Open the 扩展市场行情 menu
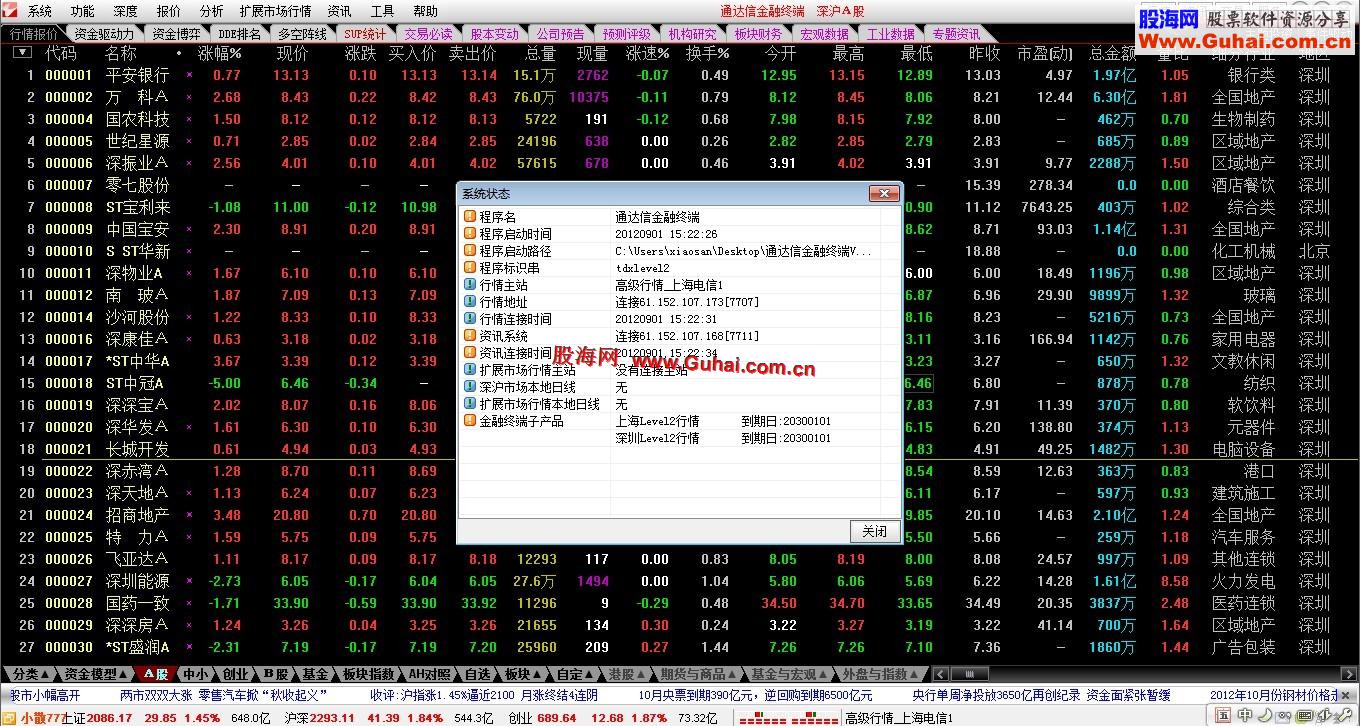1360x726 pixels. coord(275,11)
